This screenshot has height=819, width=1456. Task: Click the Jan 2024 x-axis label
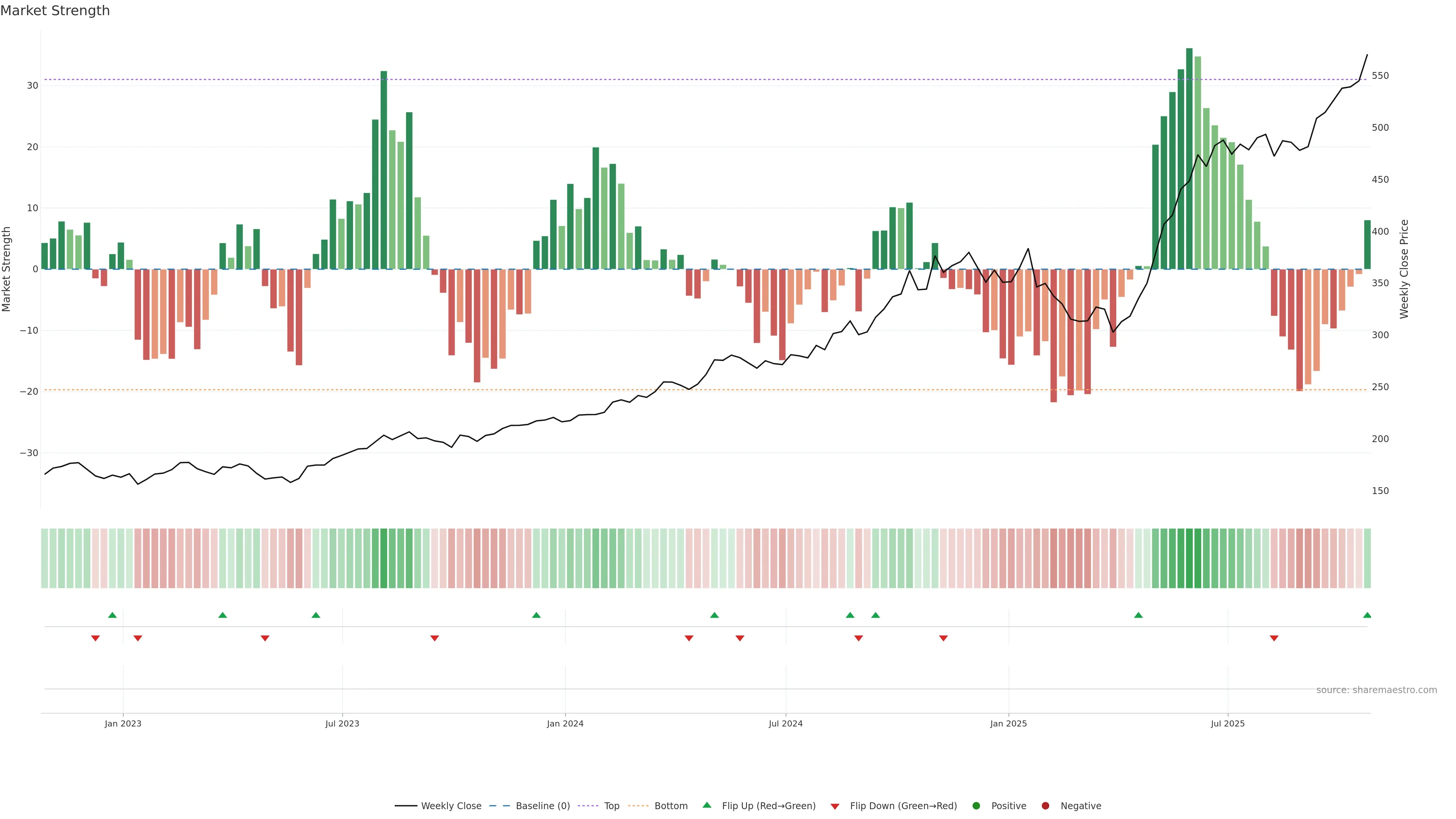pos(565,723)
